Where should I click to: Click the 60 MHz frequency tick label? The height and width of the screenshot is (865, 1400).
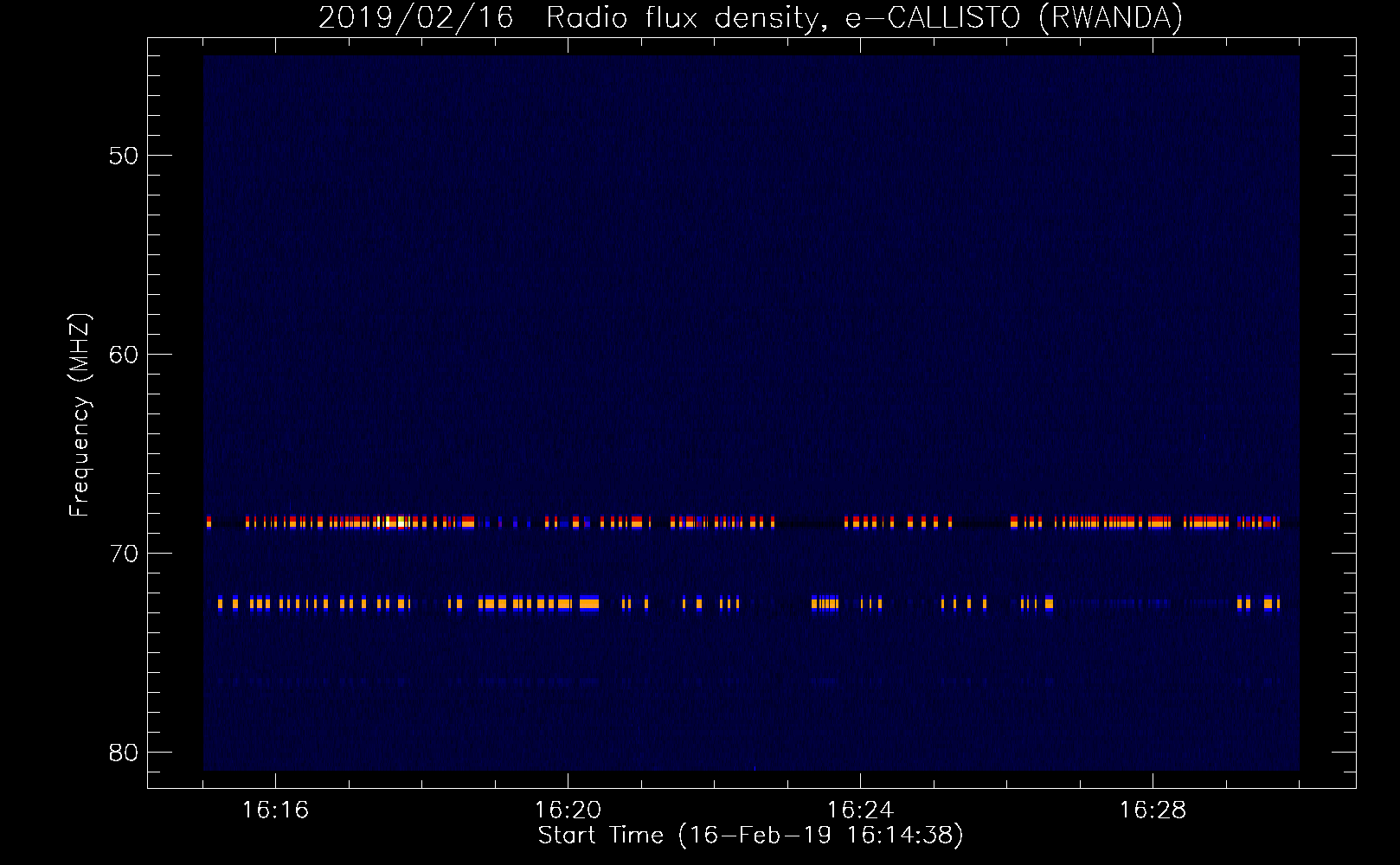click(x=123, y=355)
